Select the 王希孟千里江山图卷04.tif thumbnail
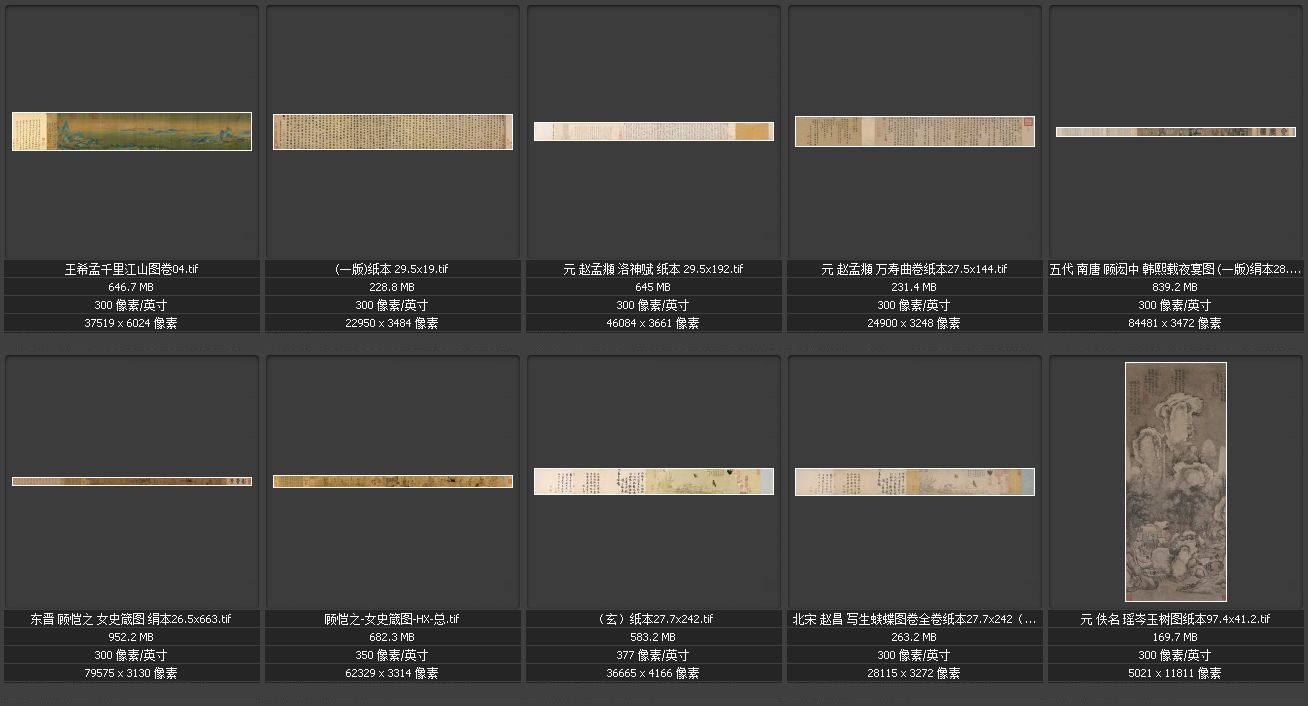Image resolution: width=1308 pixels, height=706 pixels. 131,131
